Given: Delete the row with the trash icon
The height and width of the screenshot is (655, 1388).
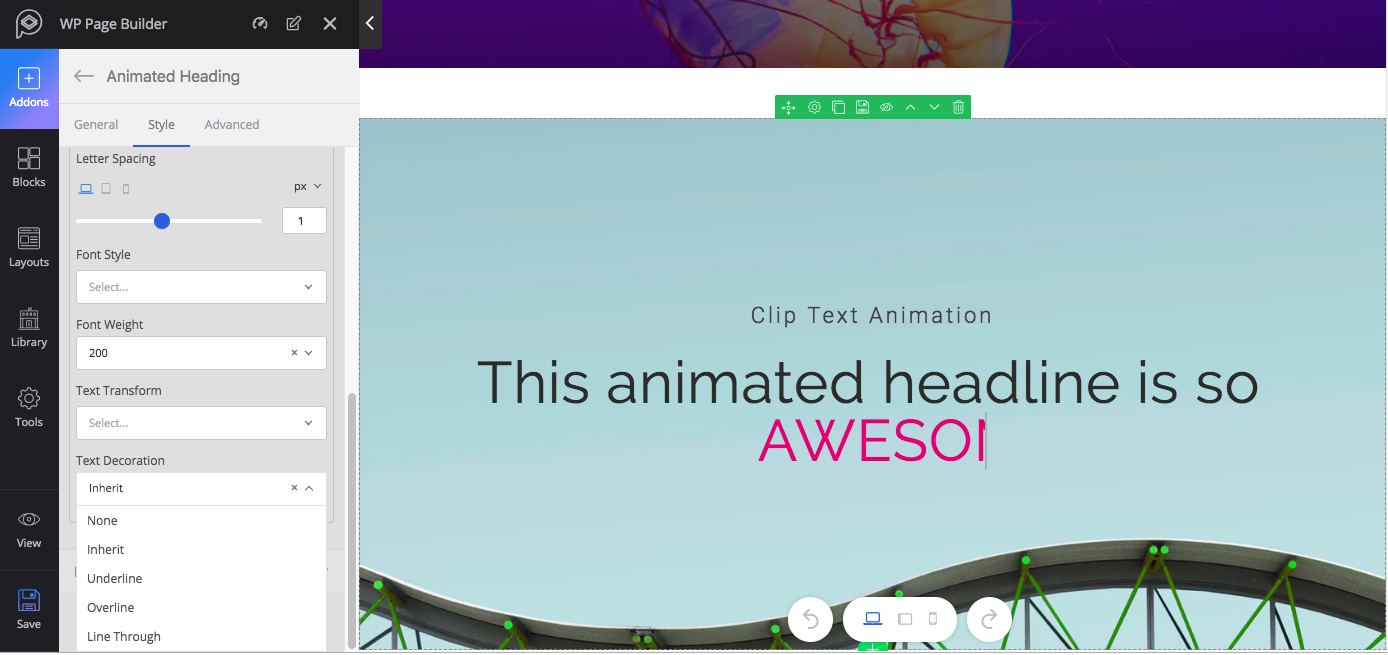Looking at the screenshot, I should 958,107.
